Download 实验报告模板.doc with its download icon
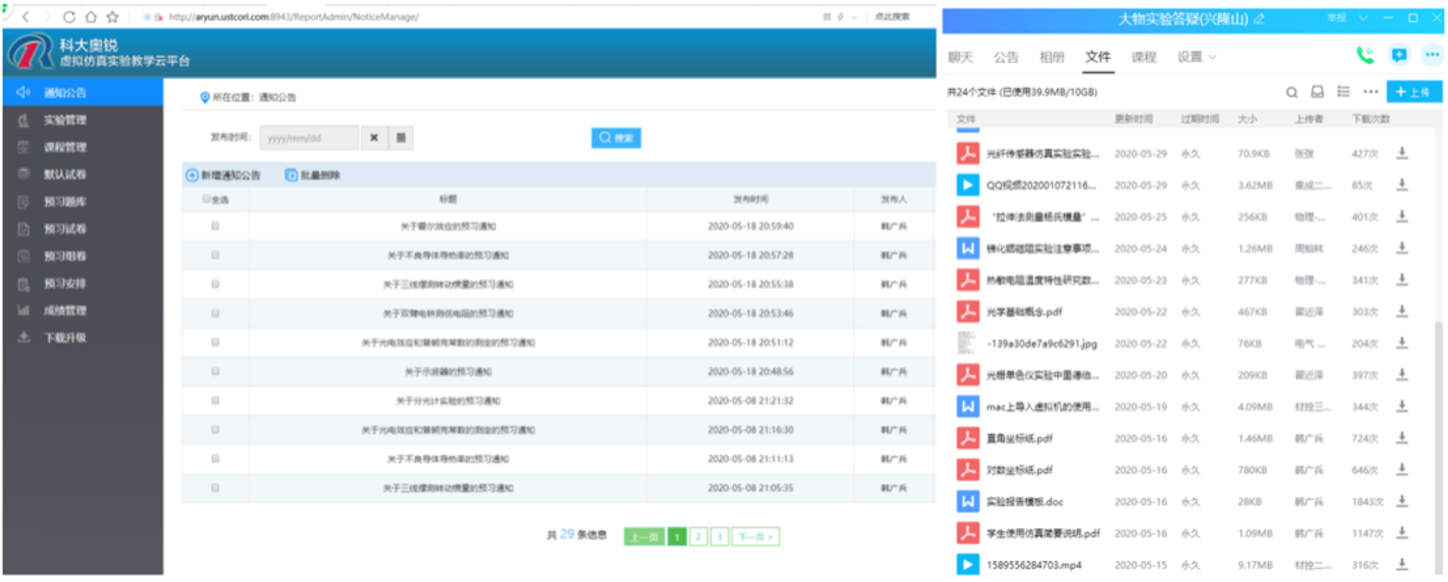 pos(1402,501)
